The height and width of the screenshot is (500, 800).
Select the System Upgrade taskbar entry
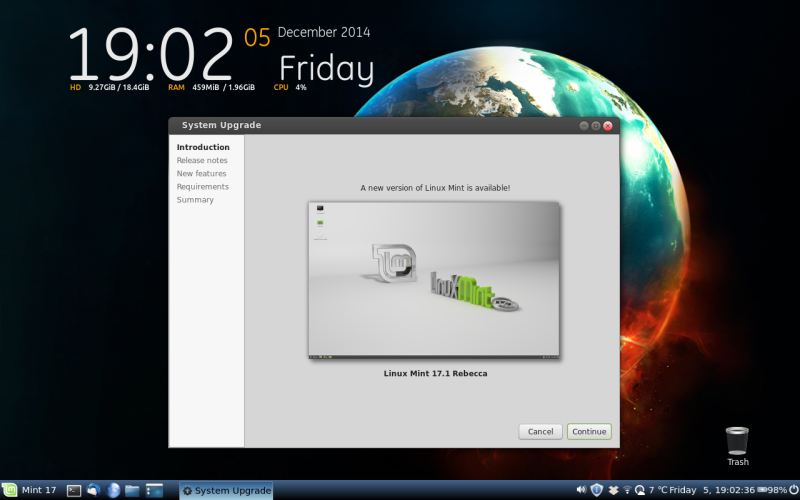click(226, 490)
